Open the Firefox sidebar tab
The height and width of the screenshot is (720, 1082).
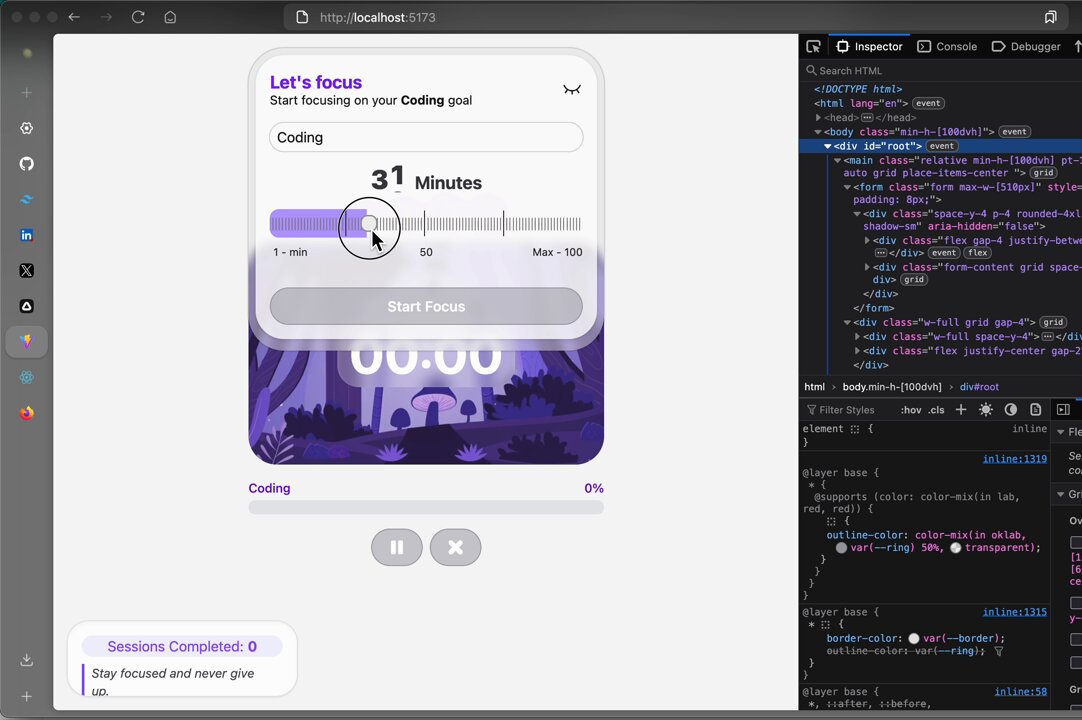tap(26, 413)
